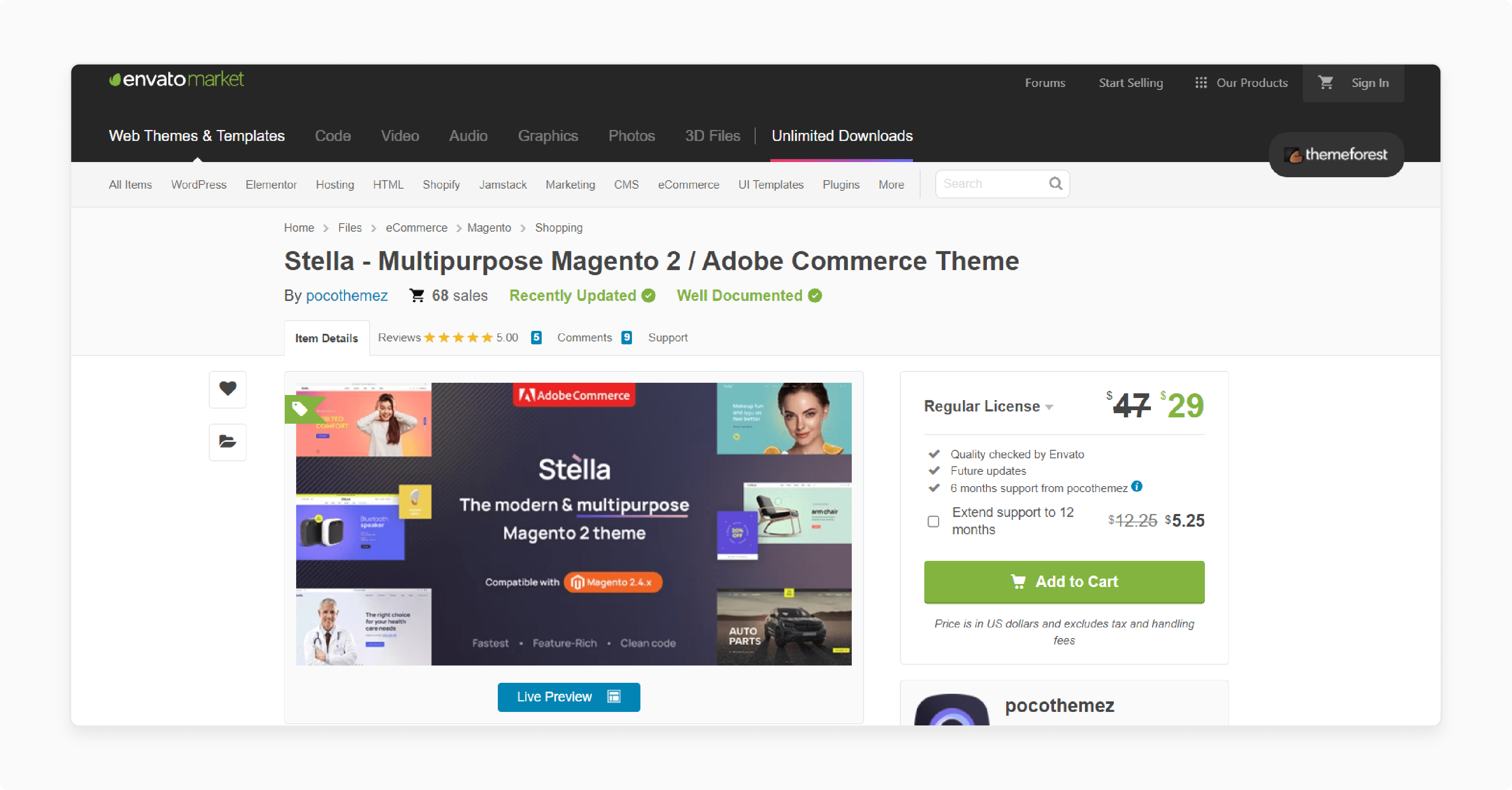Switch to the Reviews tab

(x=400, y=338)
